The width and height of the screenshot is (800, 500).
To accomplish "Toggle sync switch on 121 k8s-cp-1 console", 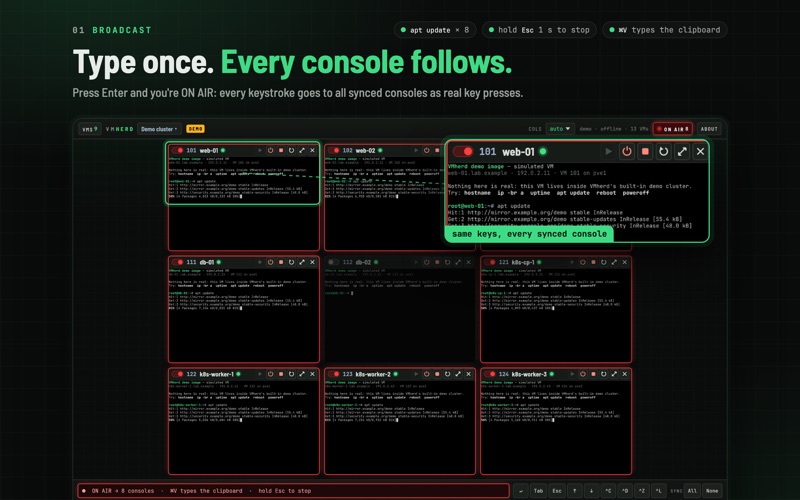I will 490,262.
